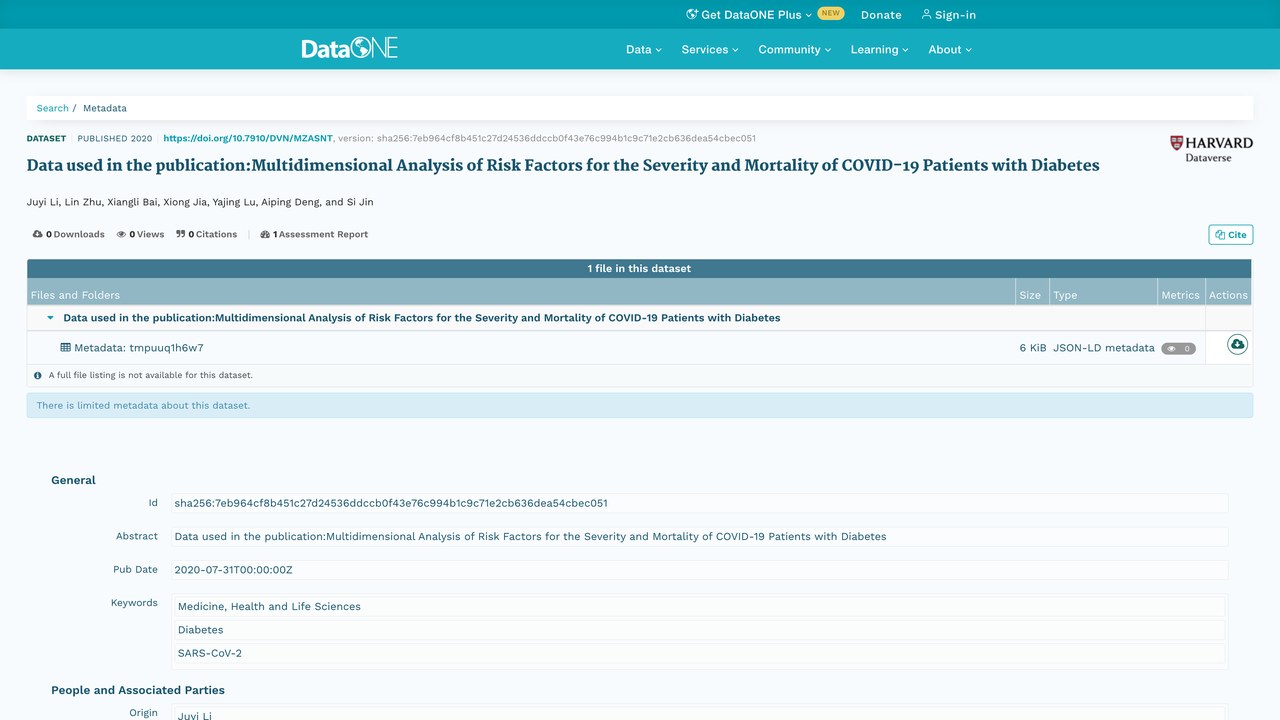The width and height of the screenshot is (1280, 720).
Task: Go back to Search breadcrumb
Action: (x=53, y=108)
